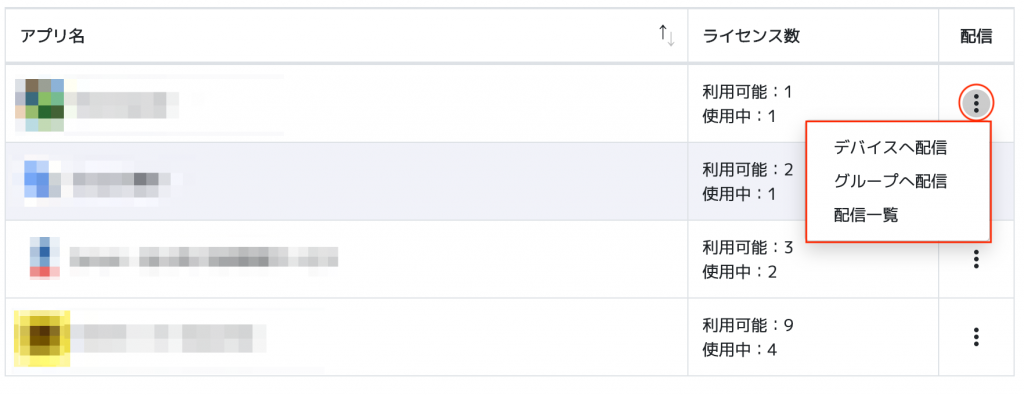Viewport: 1024px width, 395px height.
Task: Choose グループへ配信 in the popup menu
Action: coord(890,181)
